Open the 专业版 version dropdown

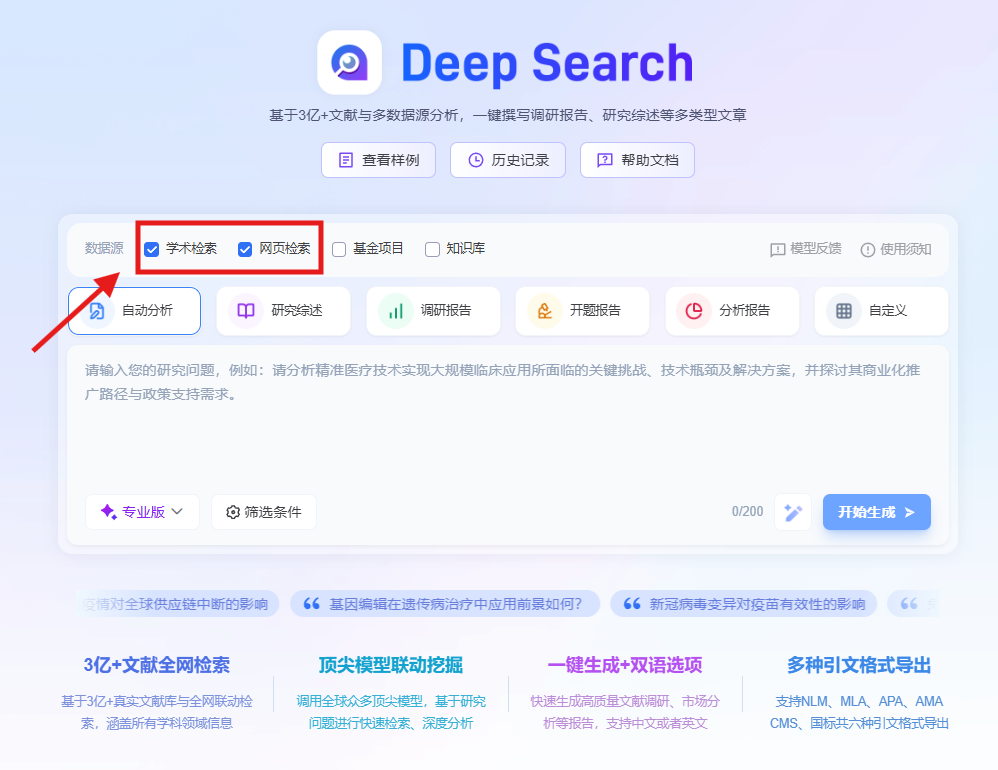(143, 512)
